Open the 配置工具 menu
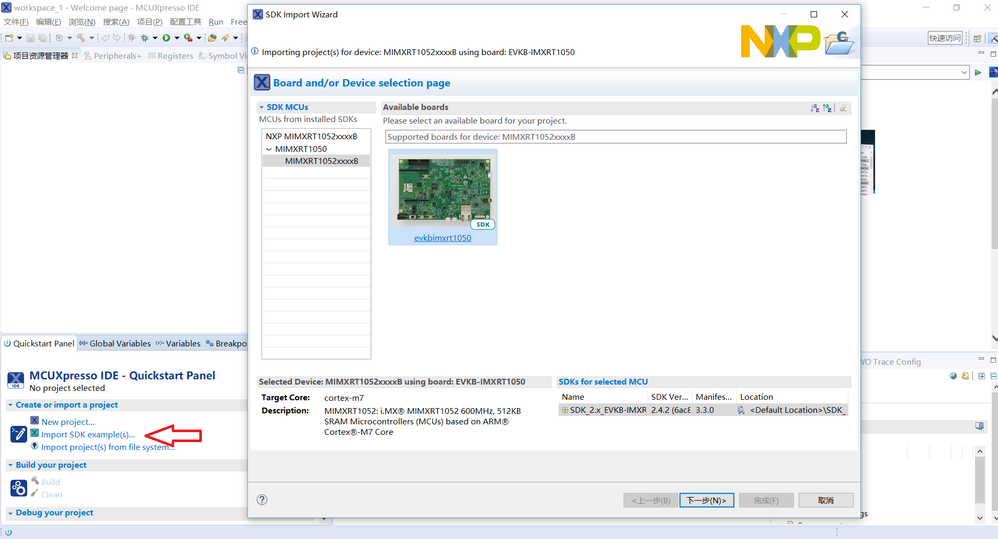The image size is (998, 539). click(185, 22)
